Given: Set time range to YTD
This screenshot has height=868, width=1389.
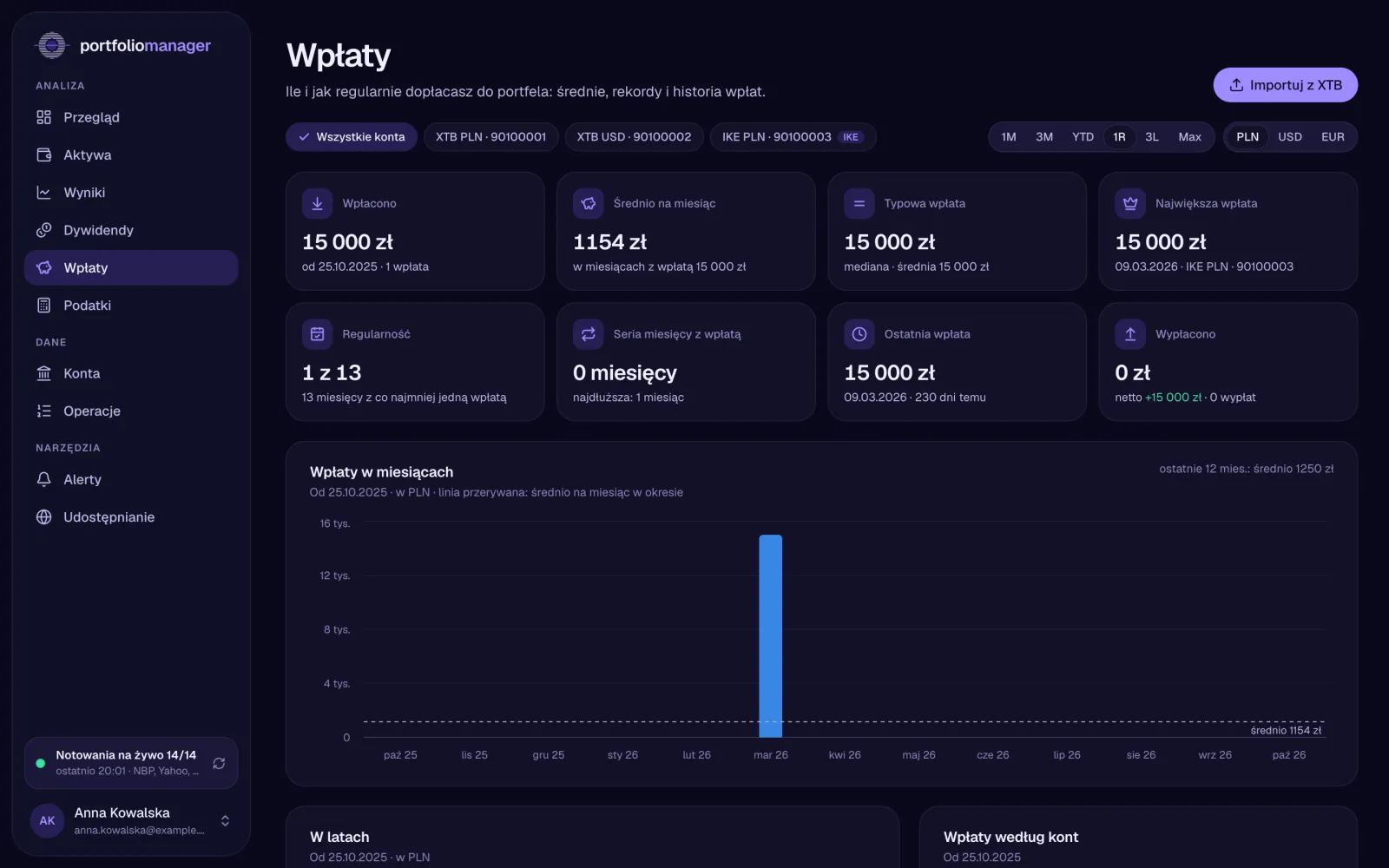Looking at the screenshot, I should pyautogui.click(x=1083, y=137).
